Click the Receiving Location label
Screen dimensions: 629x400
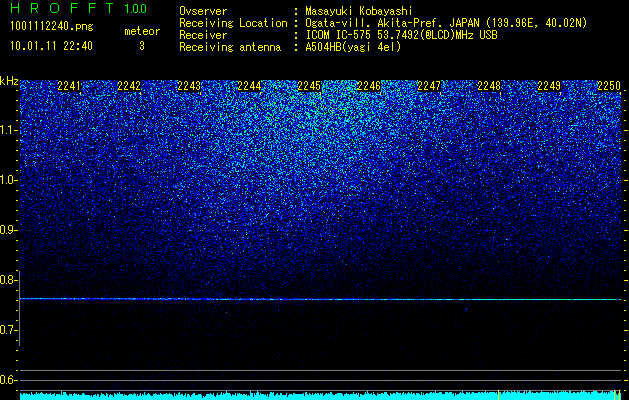pos(233,23)
